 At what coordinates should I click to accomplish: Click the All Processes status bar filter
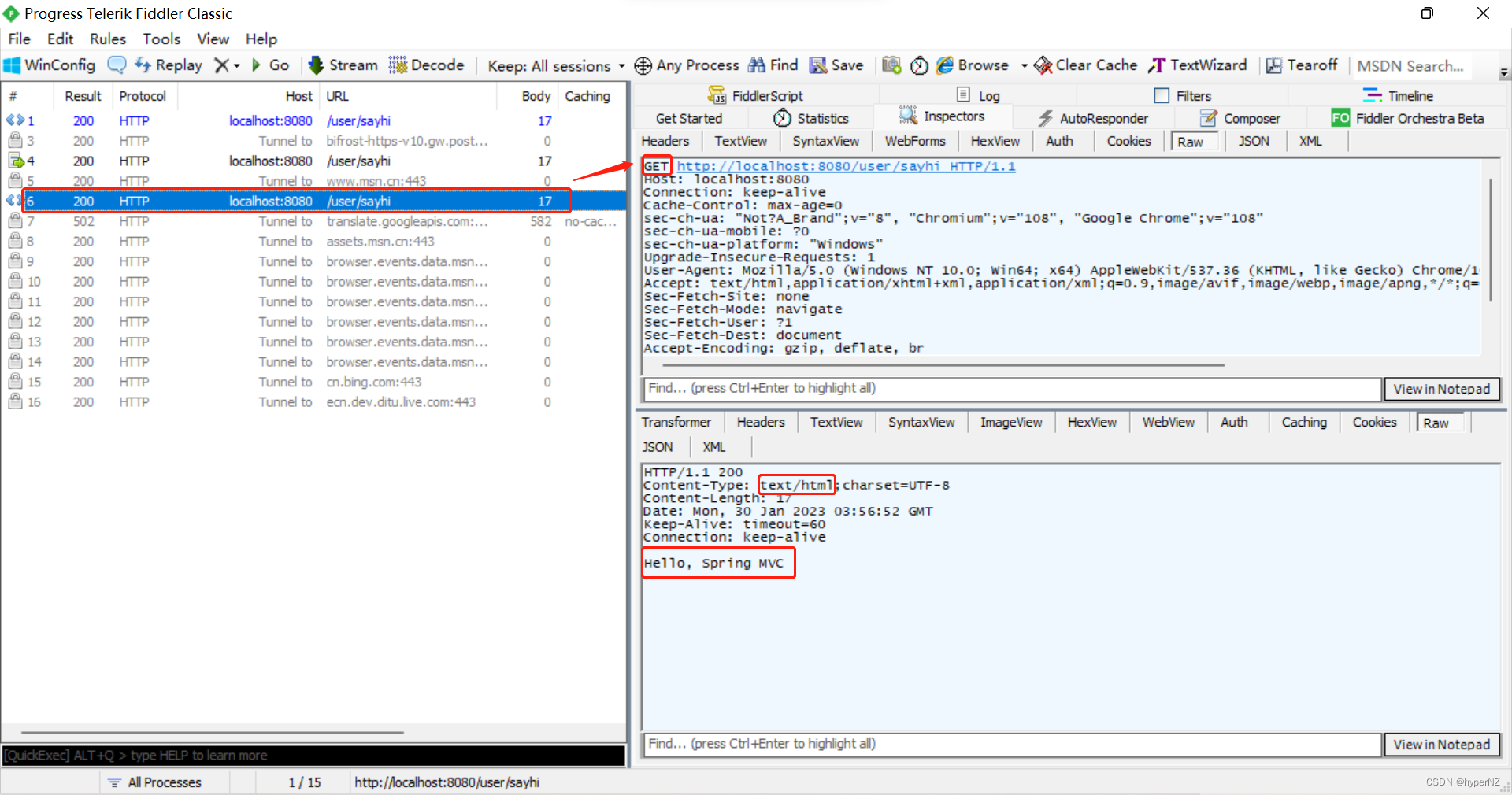tap(155, 782)
